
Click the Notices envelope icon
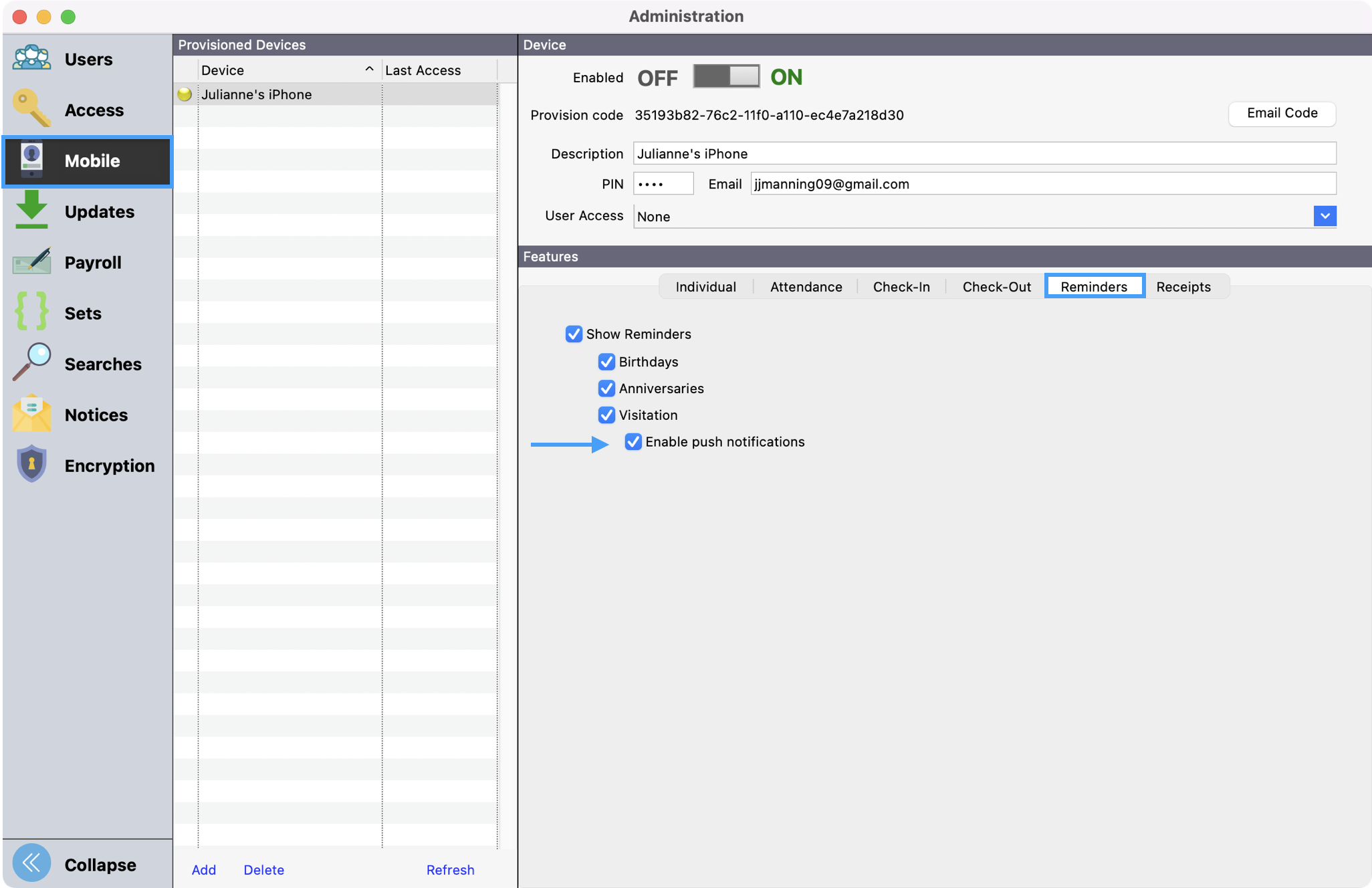[31, 414]
